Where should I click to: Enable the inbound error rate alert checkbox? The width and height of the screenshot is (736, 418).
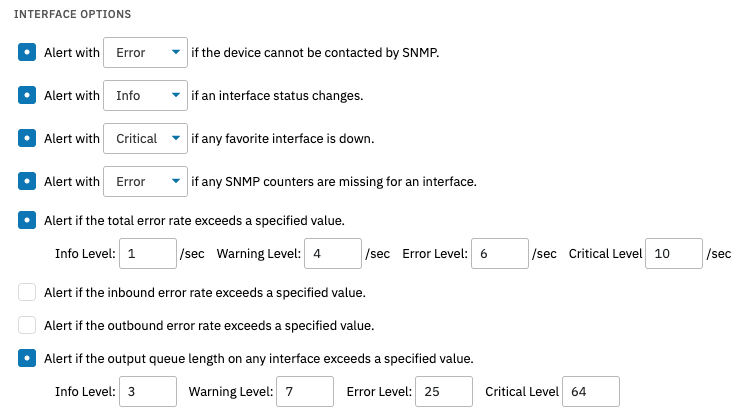pos(28,293)
